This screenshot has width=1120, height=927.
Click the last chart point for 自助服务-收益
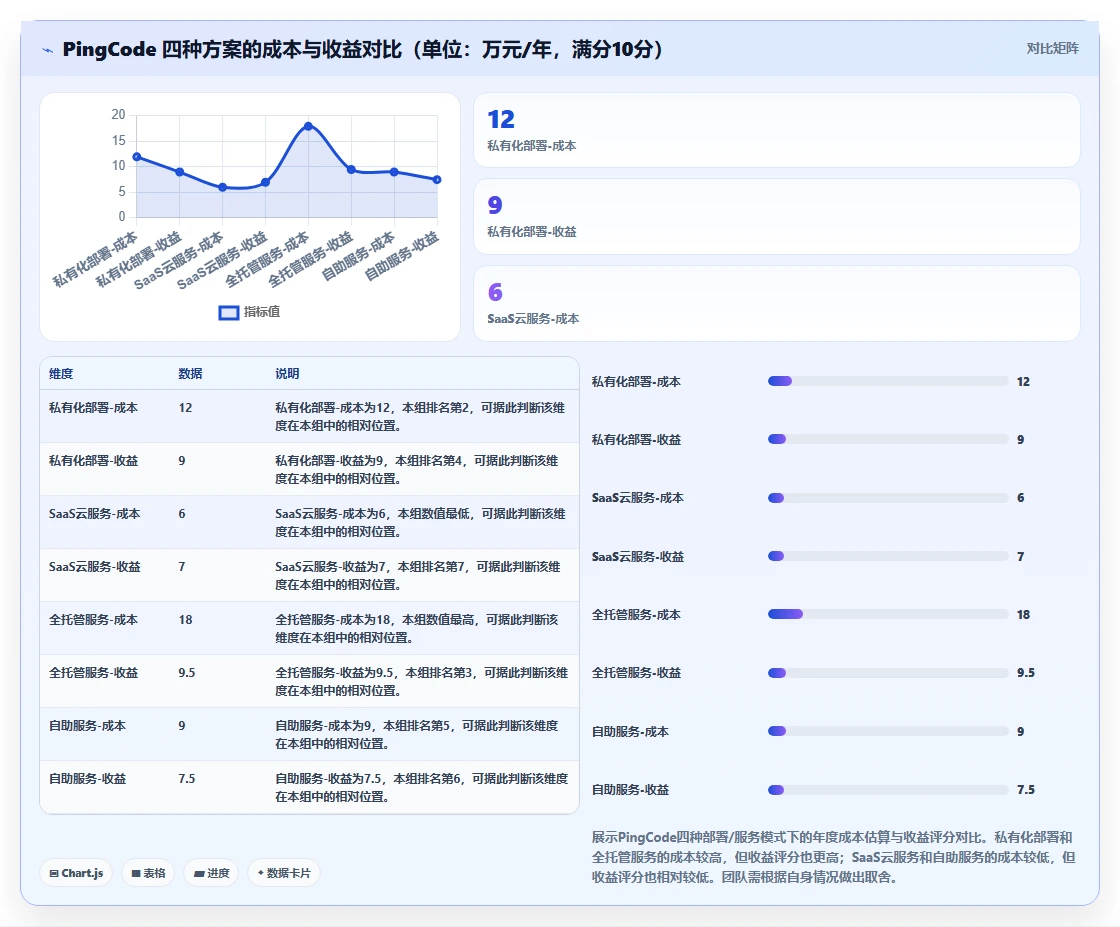pos(437,180)
